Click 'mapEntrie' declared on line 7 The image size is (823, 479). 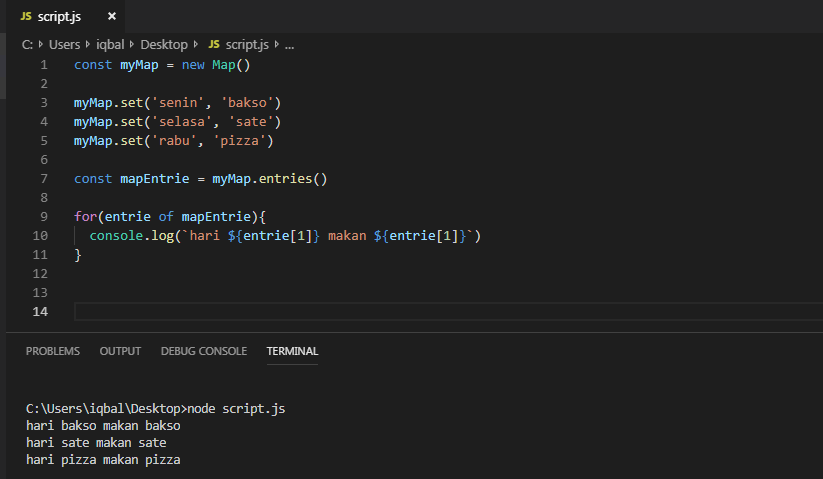[155, 179]
